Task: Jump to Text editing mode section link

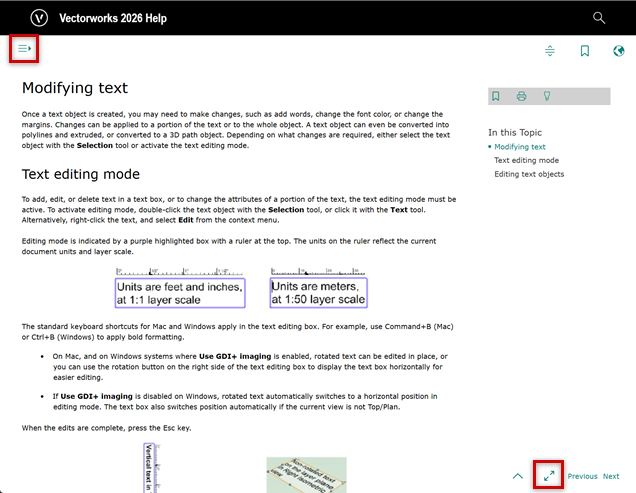Action: (x=526, y=160)
